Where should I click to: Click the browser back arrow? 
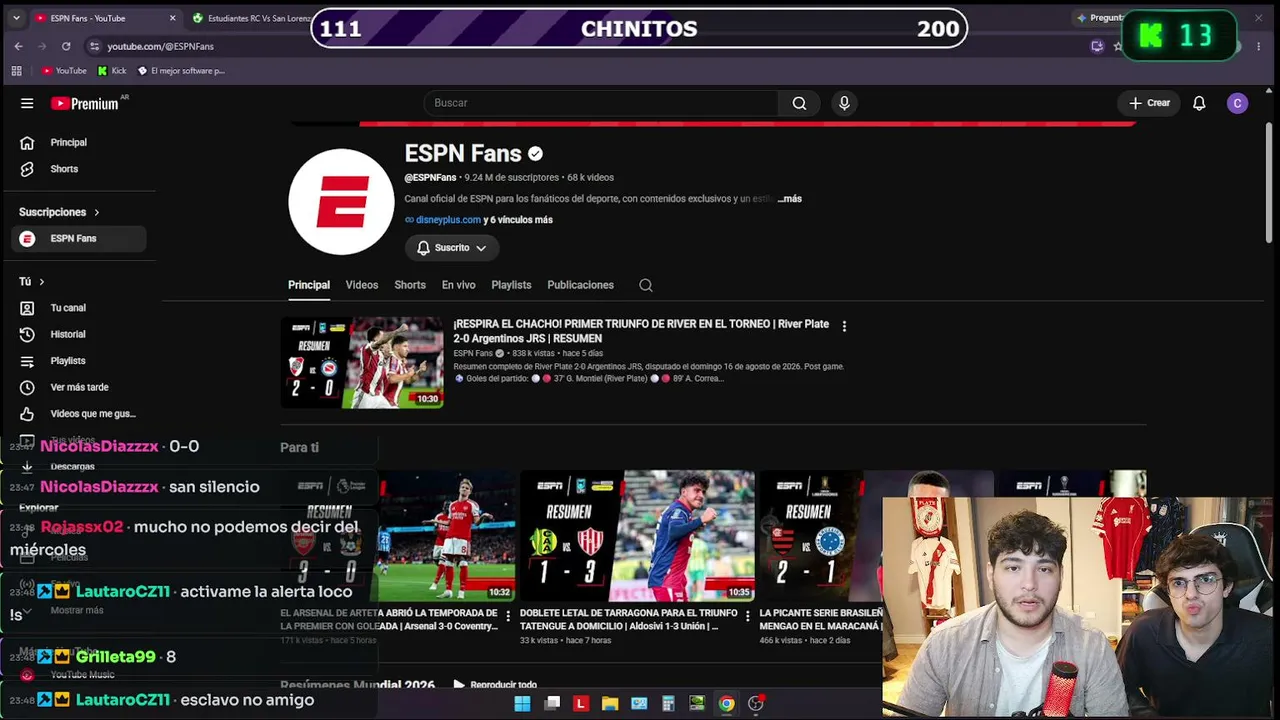click(18, 46)
